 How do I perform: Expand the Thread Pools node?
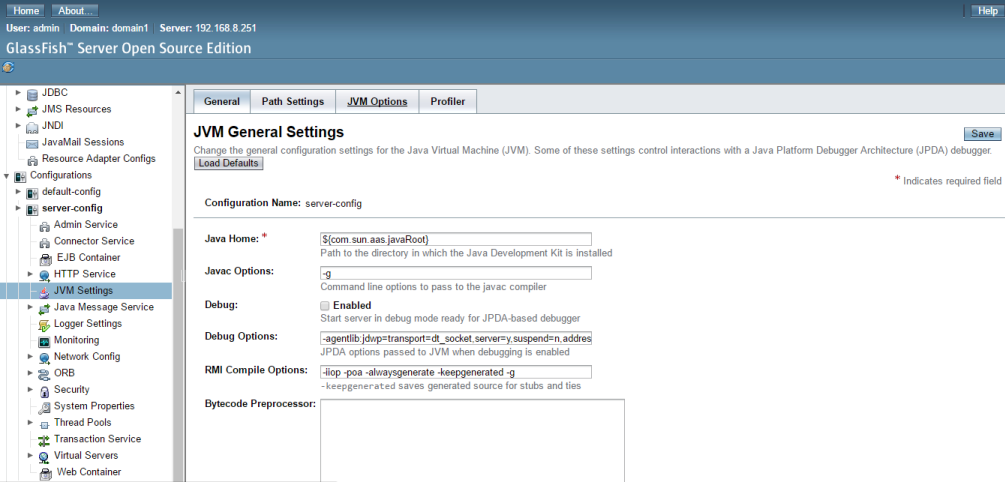31,422
